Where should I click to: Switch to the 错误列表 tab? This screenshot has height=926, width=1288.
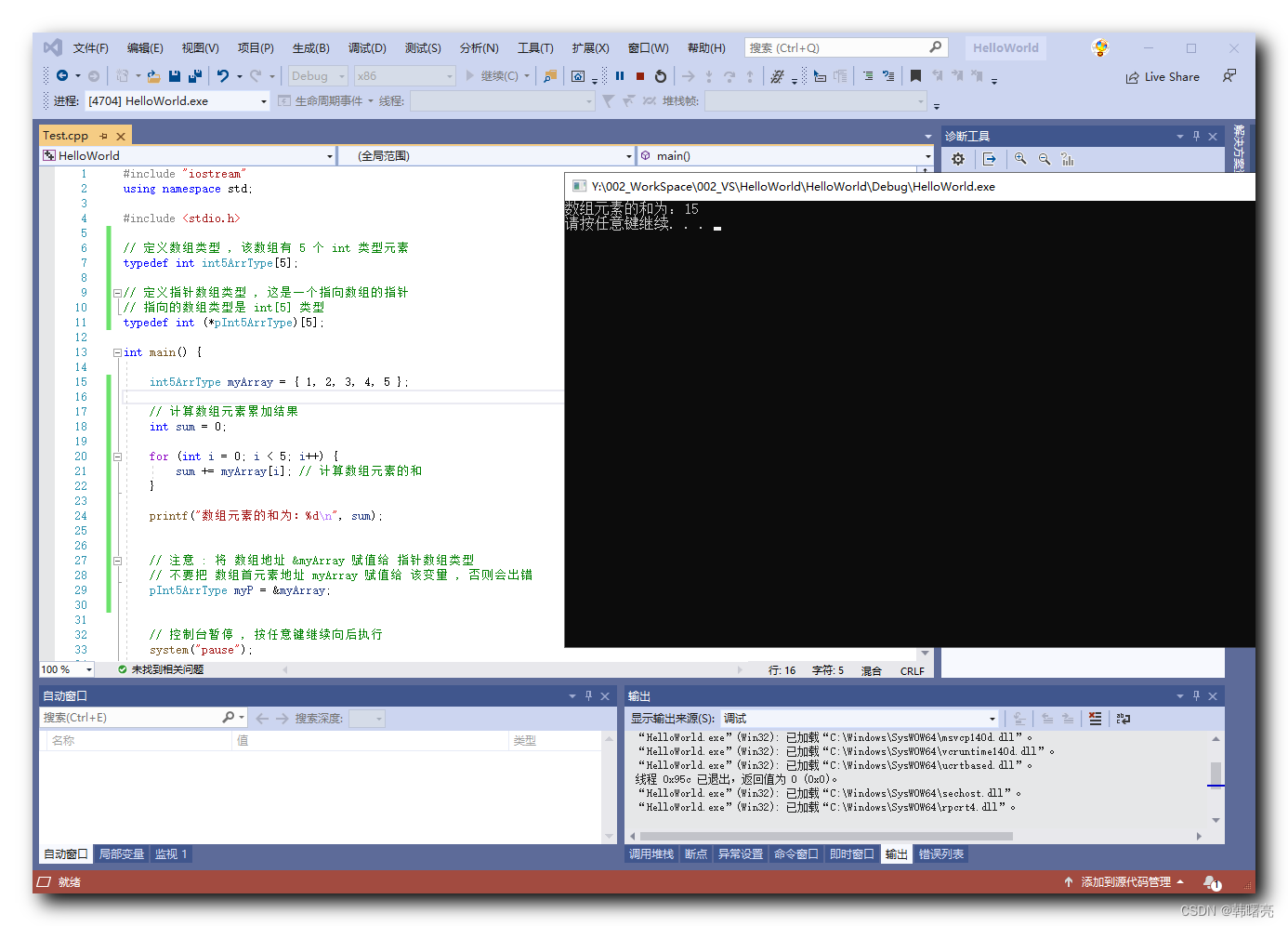click(x=941, y=853)
